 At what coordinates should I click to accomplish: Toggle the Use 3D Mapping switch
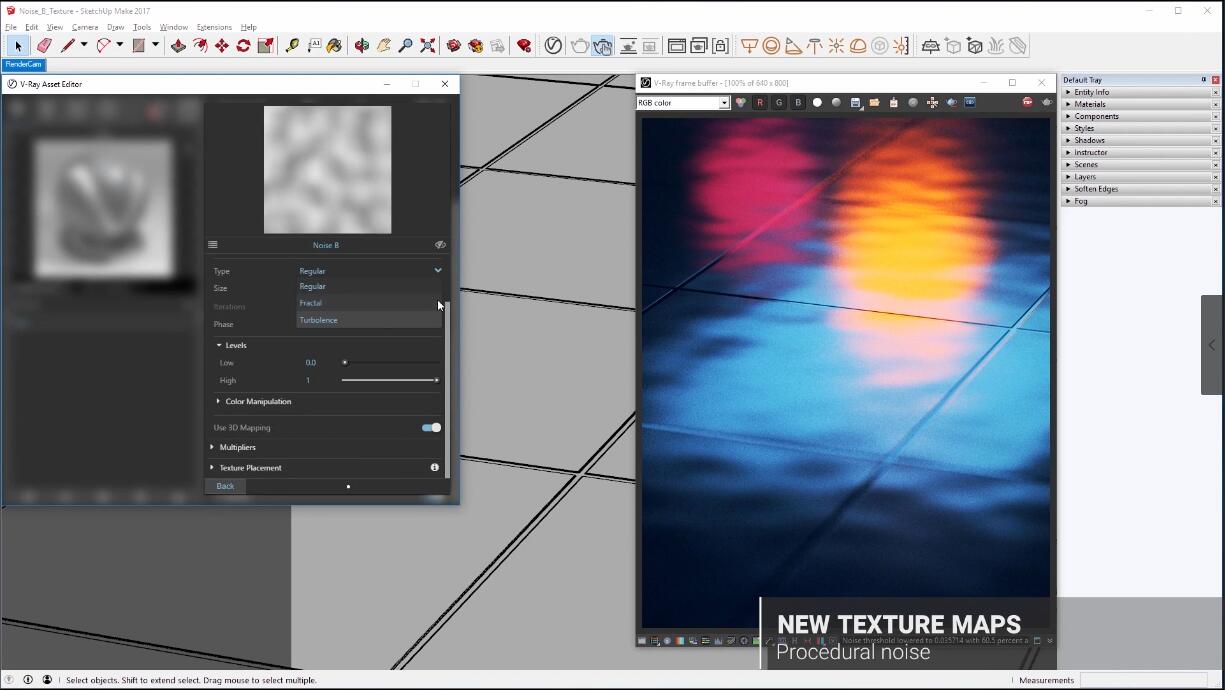(x=431, y=428)
